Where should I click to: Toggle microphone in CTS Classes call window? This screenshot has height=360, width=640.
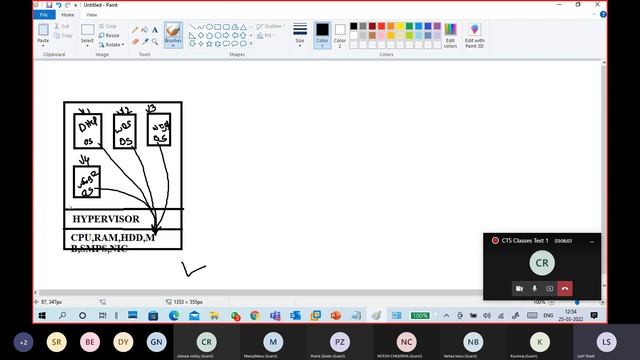tap(534, 289)
